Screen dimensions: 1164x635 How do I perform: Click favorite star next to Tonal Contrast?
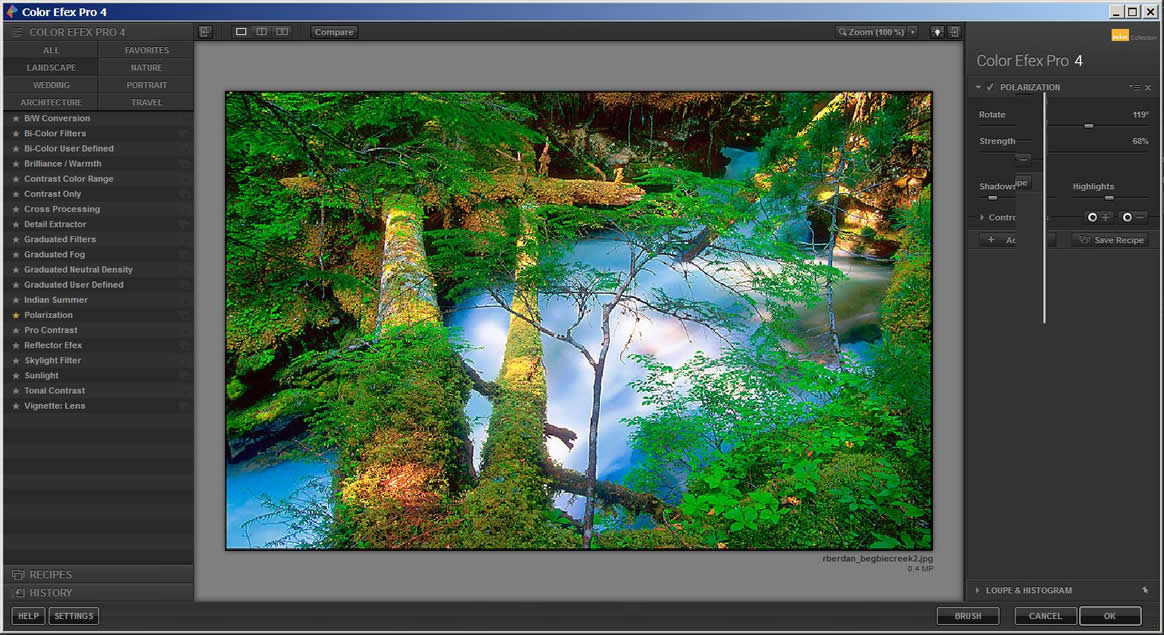click(x=16, y=391)
